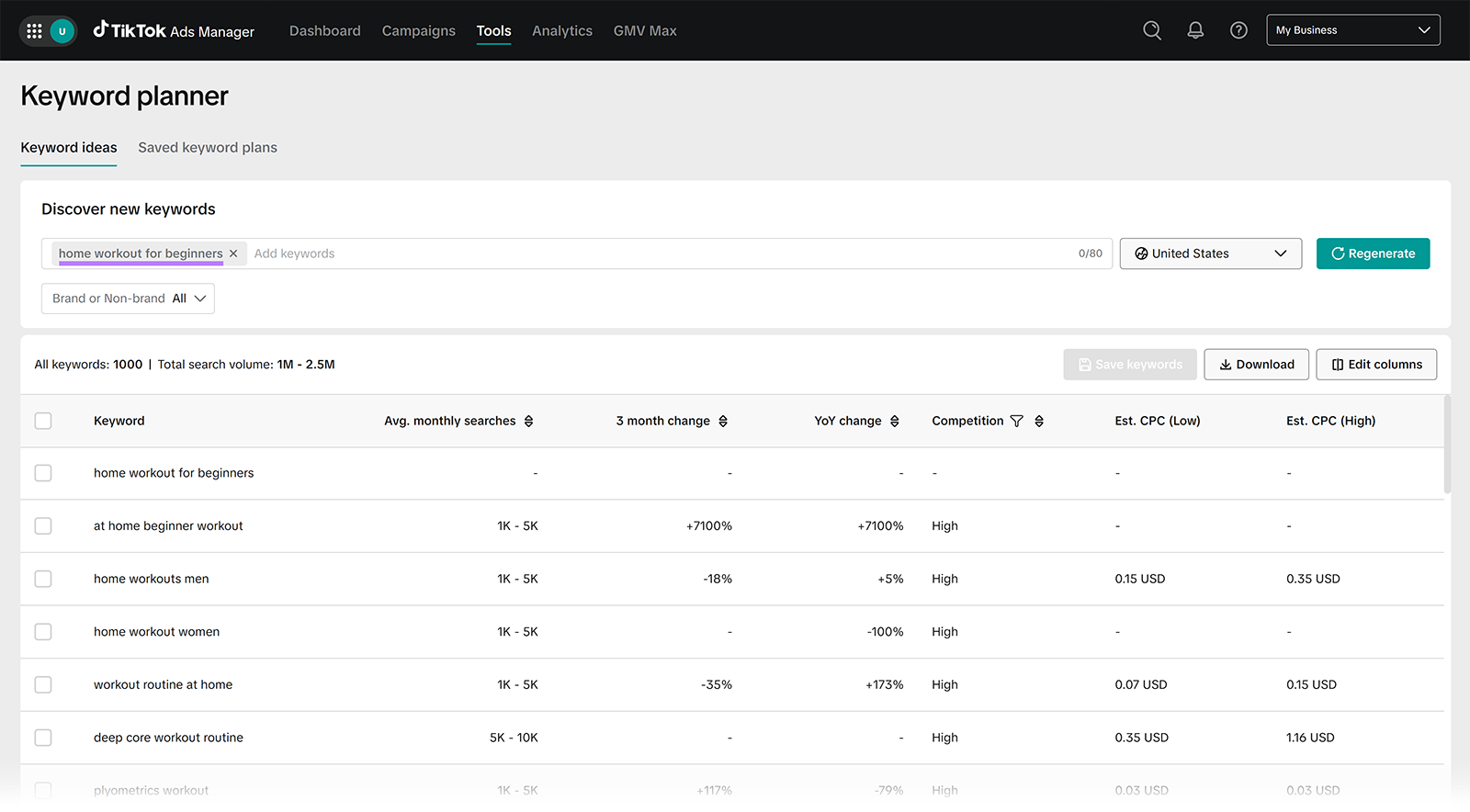The width and height of the screenshot is (1470, 812).
Task: Sort by YoY change arrows
Action: click(894, 421)
